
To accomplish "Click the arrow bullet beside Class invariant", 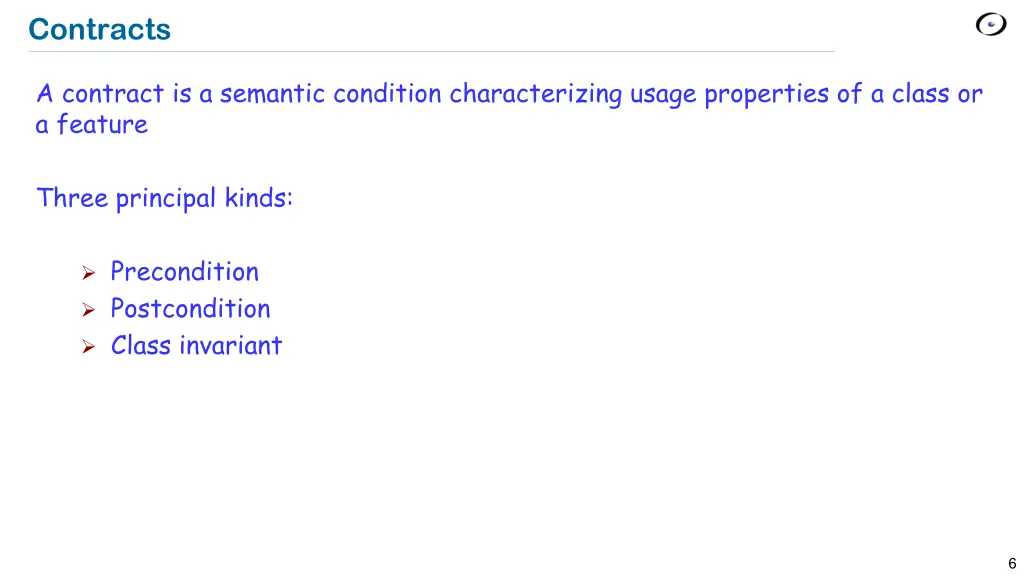I will [x=88, y=347].
